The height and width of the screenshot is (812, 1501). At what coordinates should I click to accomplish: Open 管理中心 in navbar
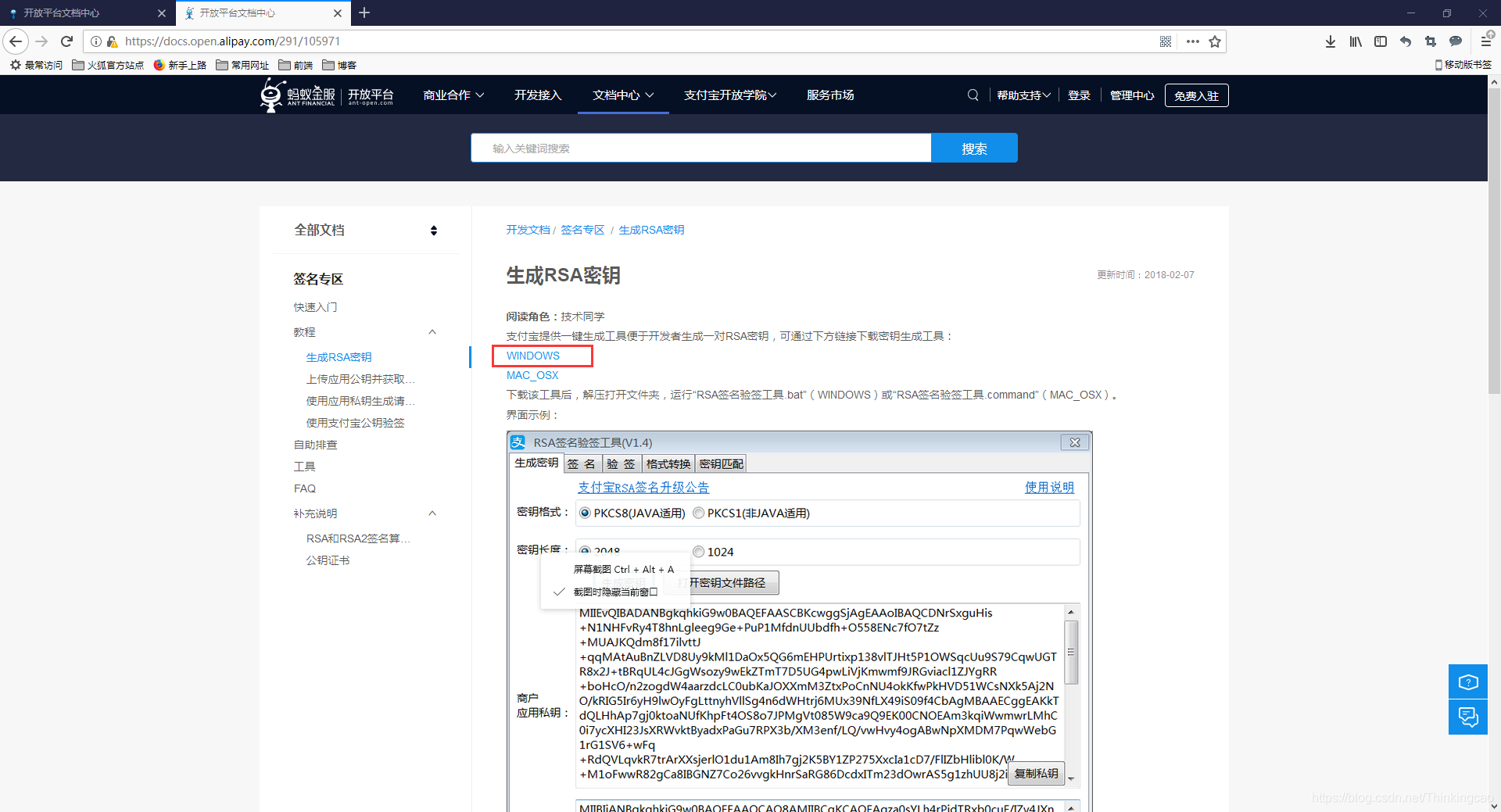(1132, 95)
